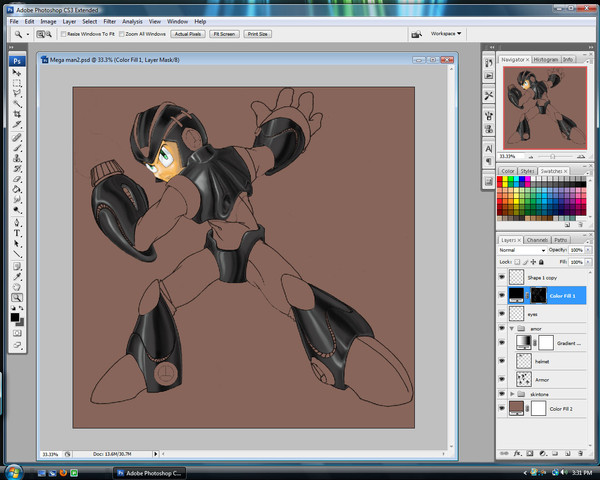The width and height of the screenshot is (600, 480).
Task: Open the Filter menu
Action: coord(111,21)
